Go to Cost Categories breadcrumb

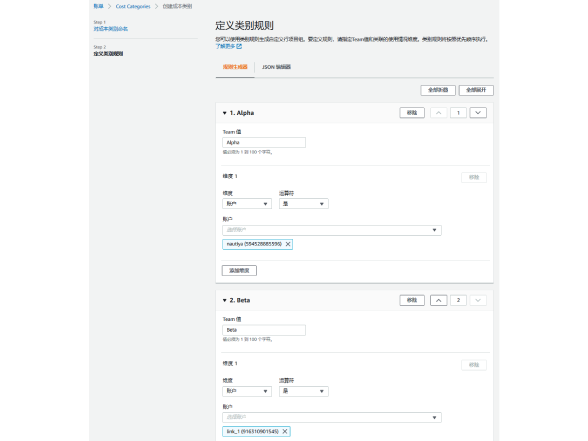click(133, 6)
